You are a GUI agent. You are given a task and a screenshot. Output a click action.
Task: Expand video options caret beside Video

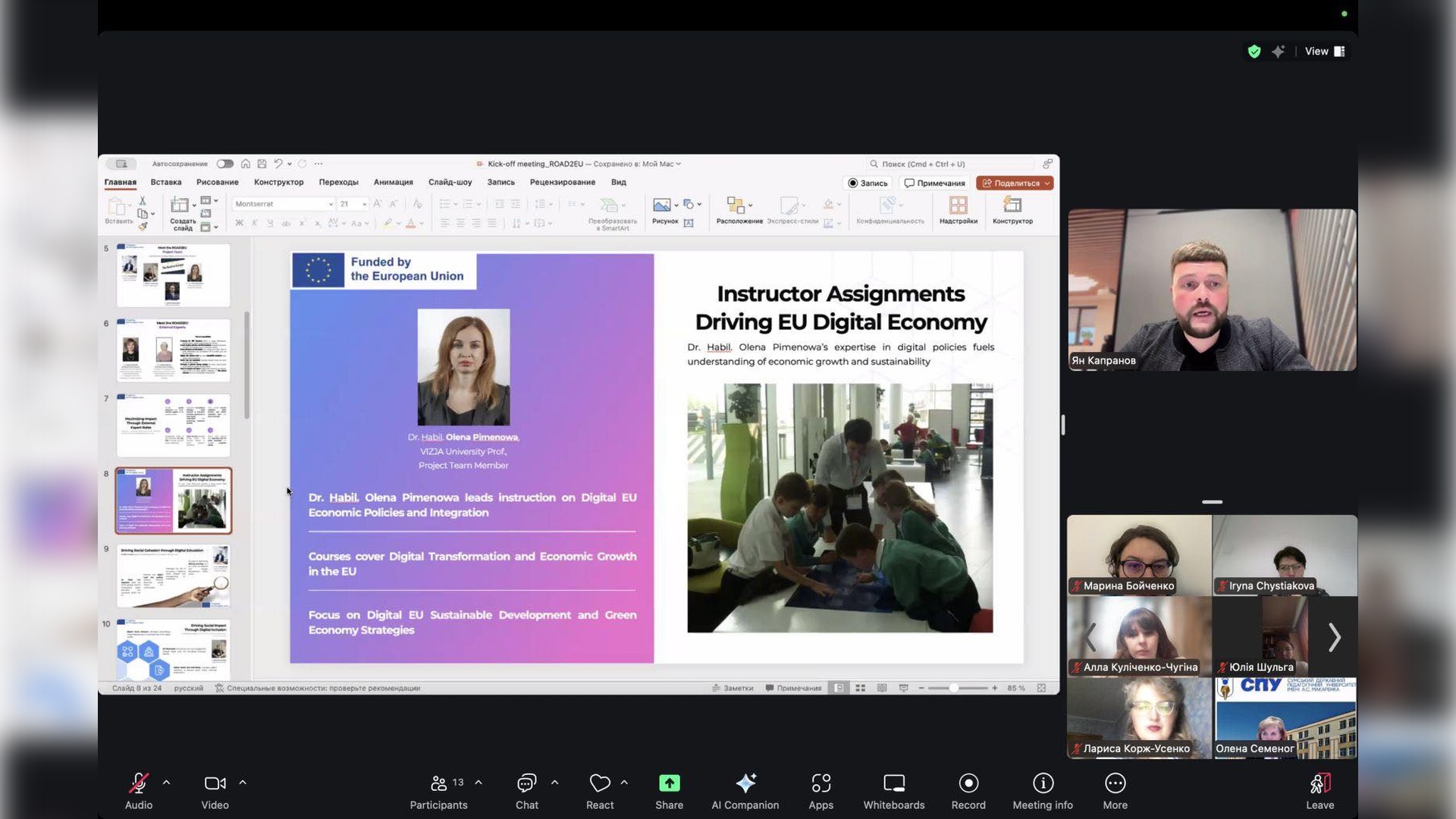tap(243, 783)
